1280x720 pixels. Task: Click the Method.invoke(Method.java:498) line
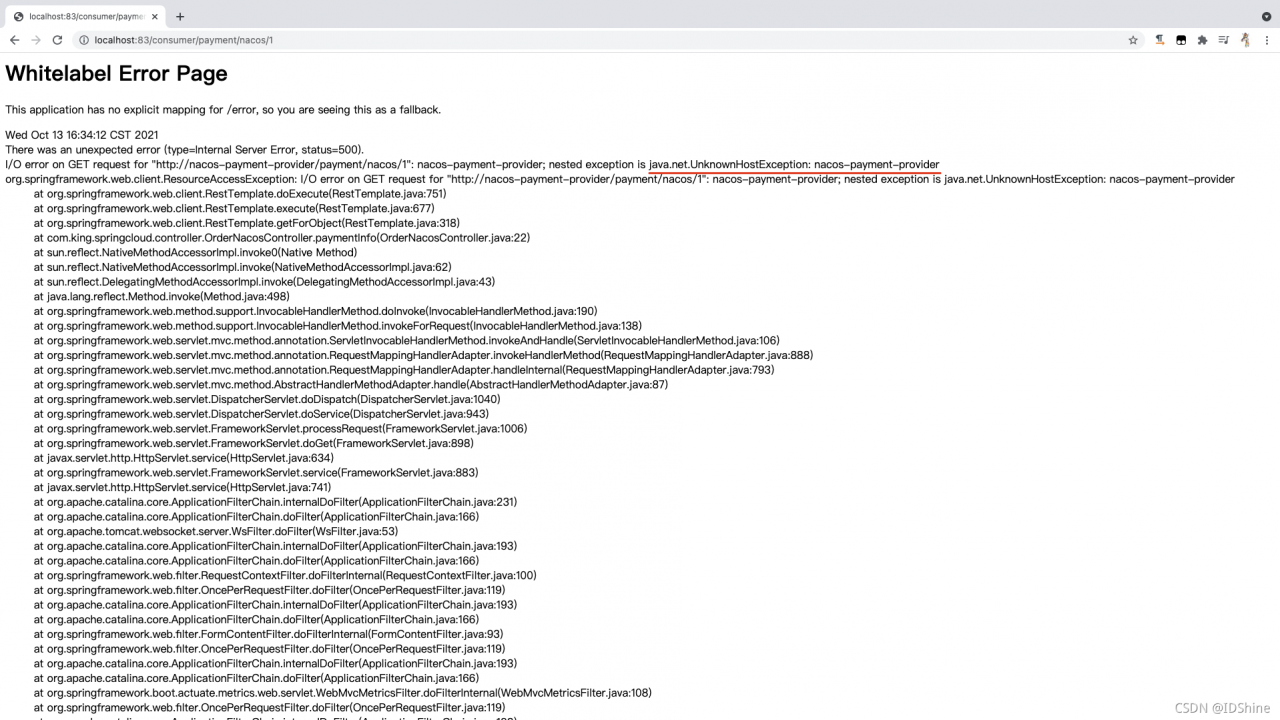click(x=162, y=297)
